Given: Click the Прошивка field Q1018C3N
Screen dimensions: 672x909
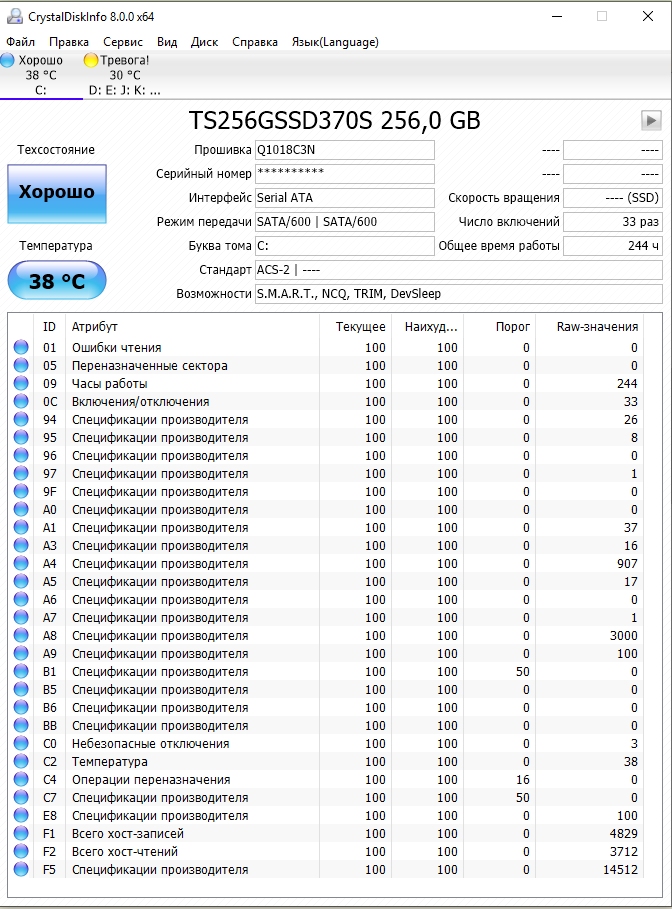Looking at the screenshot, I should [344, 150].
